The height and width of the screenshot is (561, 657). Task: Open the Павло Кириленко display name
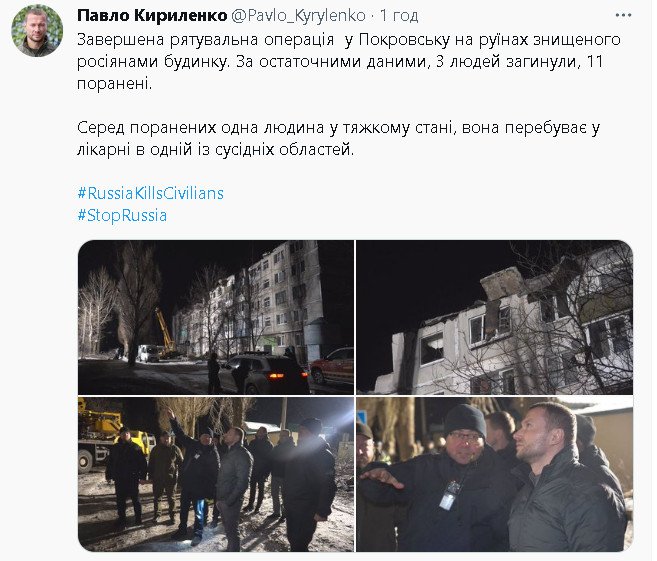tap(152, 16)
